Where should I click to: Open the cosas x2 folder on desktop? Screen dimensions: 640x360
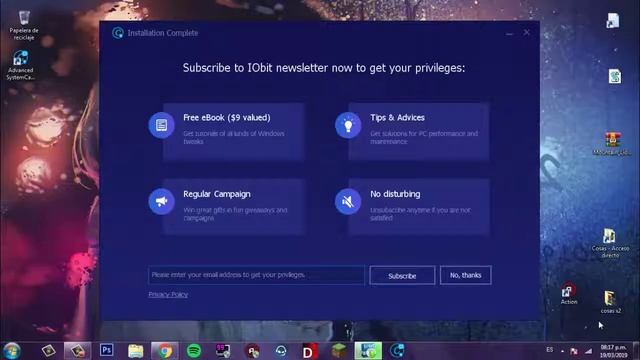610,302
